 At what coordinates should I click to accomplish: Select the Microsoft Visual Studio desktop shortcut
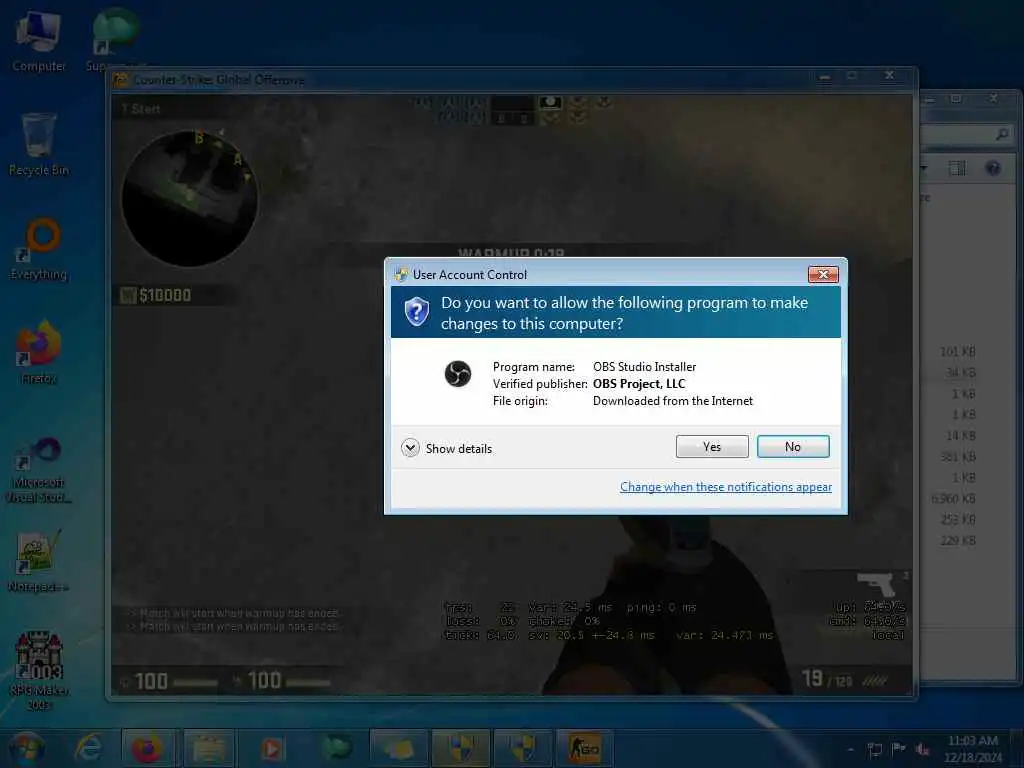39,470
